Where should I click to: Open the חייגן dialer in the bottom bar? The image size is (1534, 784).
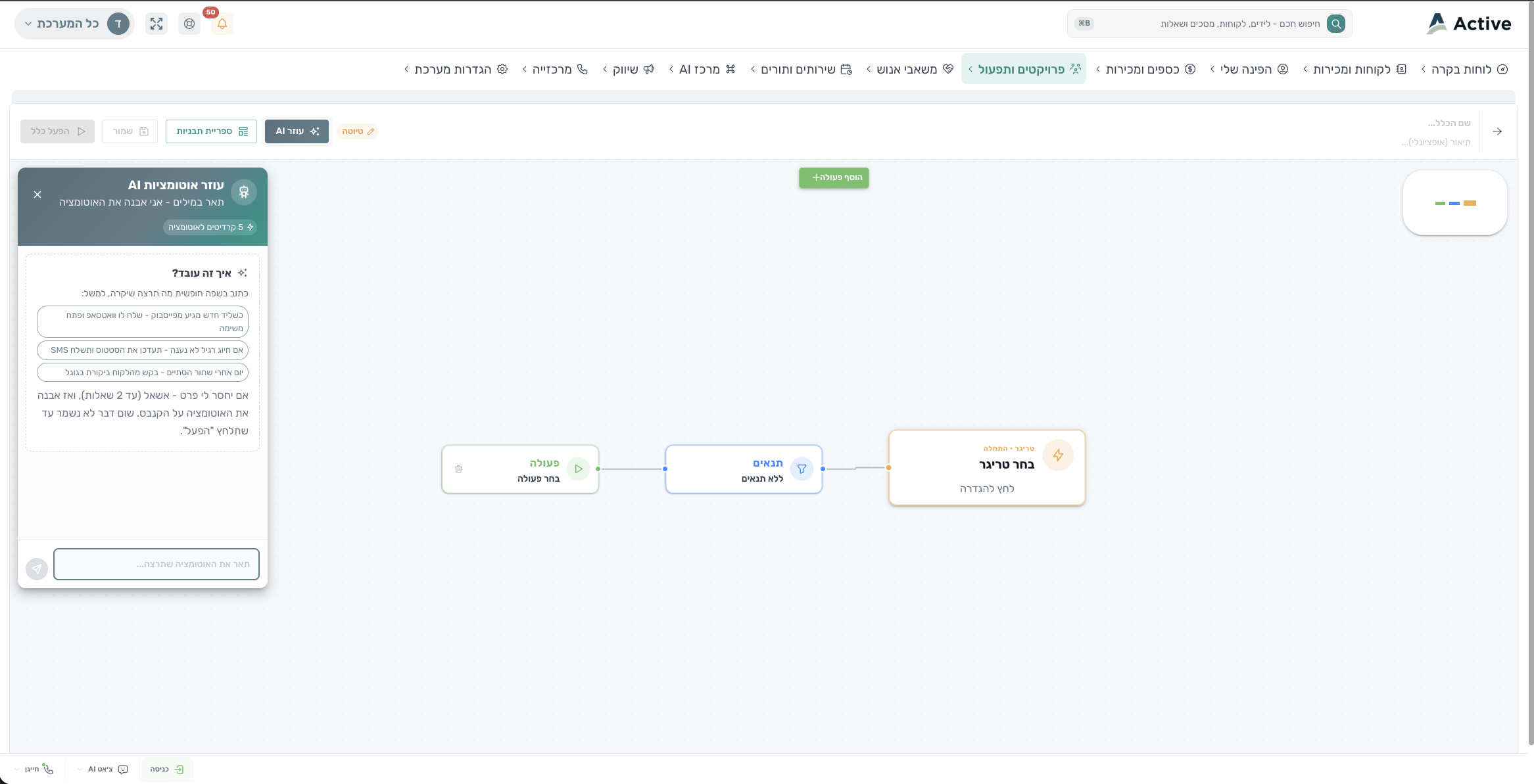(34, 769)
